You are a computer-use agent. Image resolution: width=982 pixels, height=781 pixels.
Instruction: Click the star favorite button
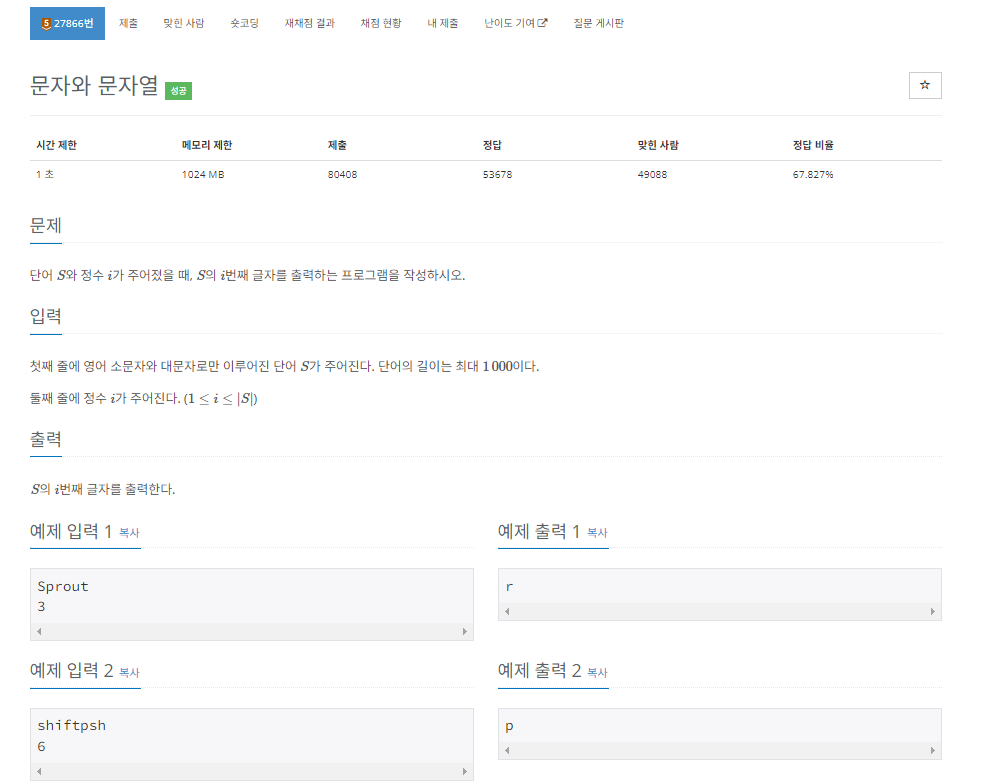tap(925, 85)
